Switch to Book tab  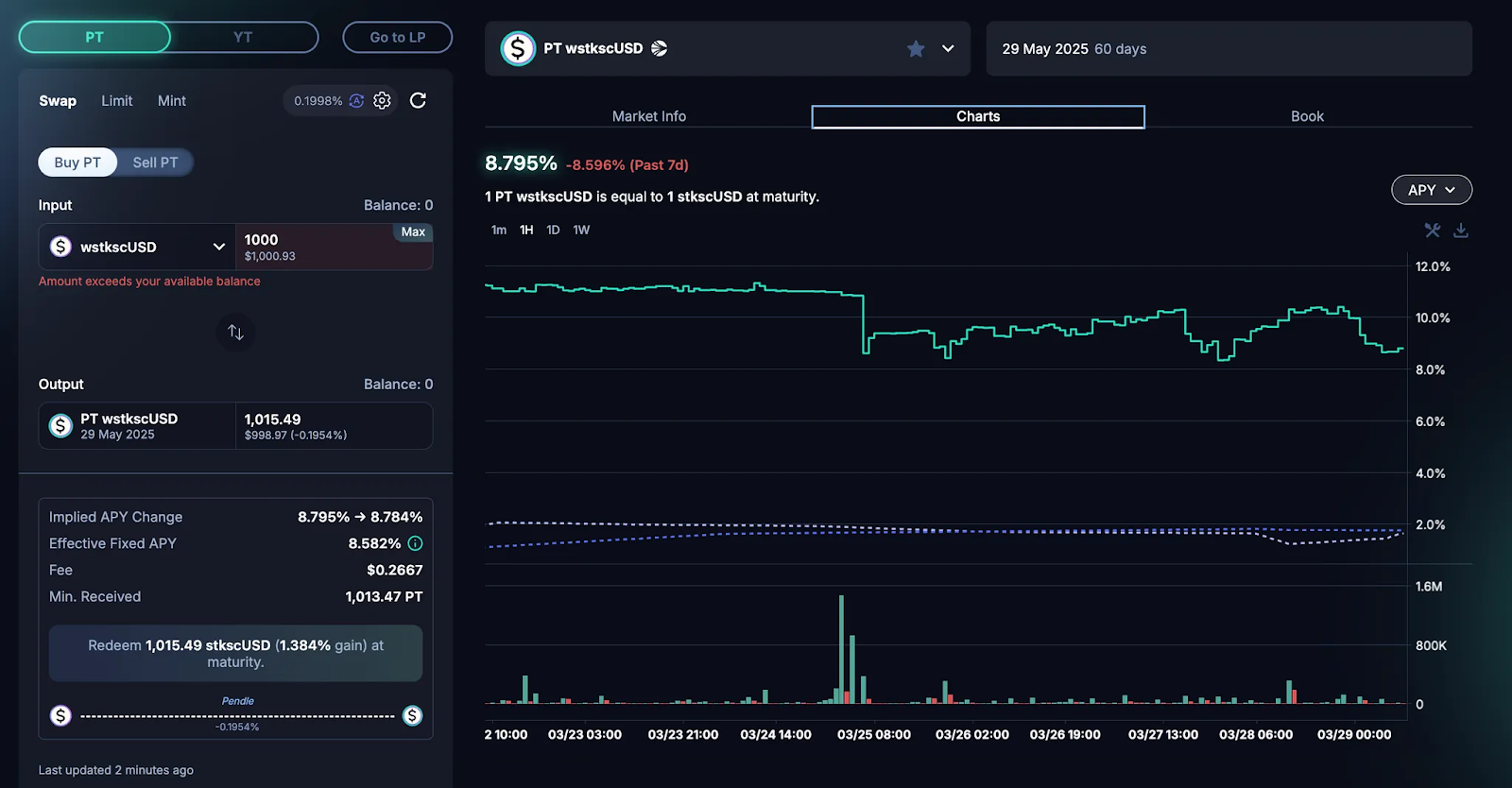coord(1308,116)
